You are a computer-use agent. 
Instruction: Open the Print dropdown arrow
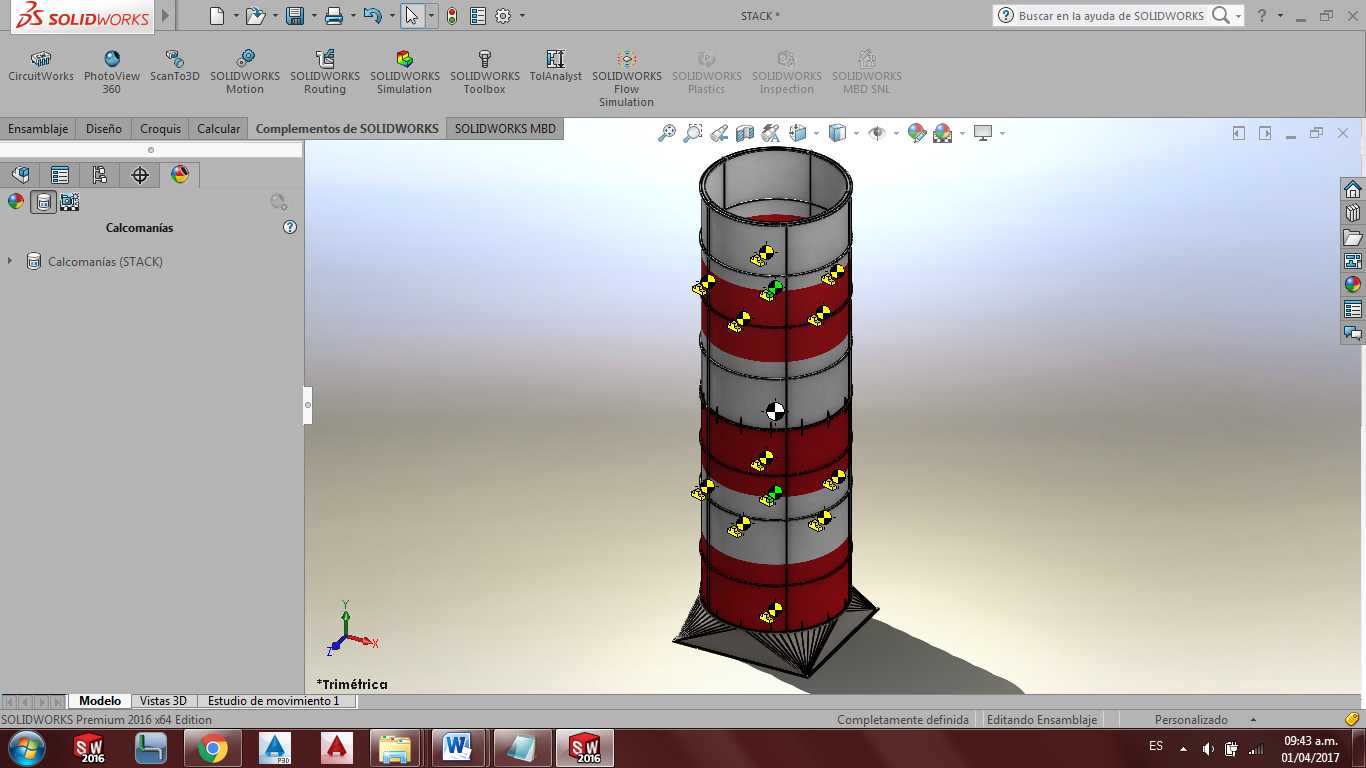pyautogui.click(x=353, y=16)
